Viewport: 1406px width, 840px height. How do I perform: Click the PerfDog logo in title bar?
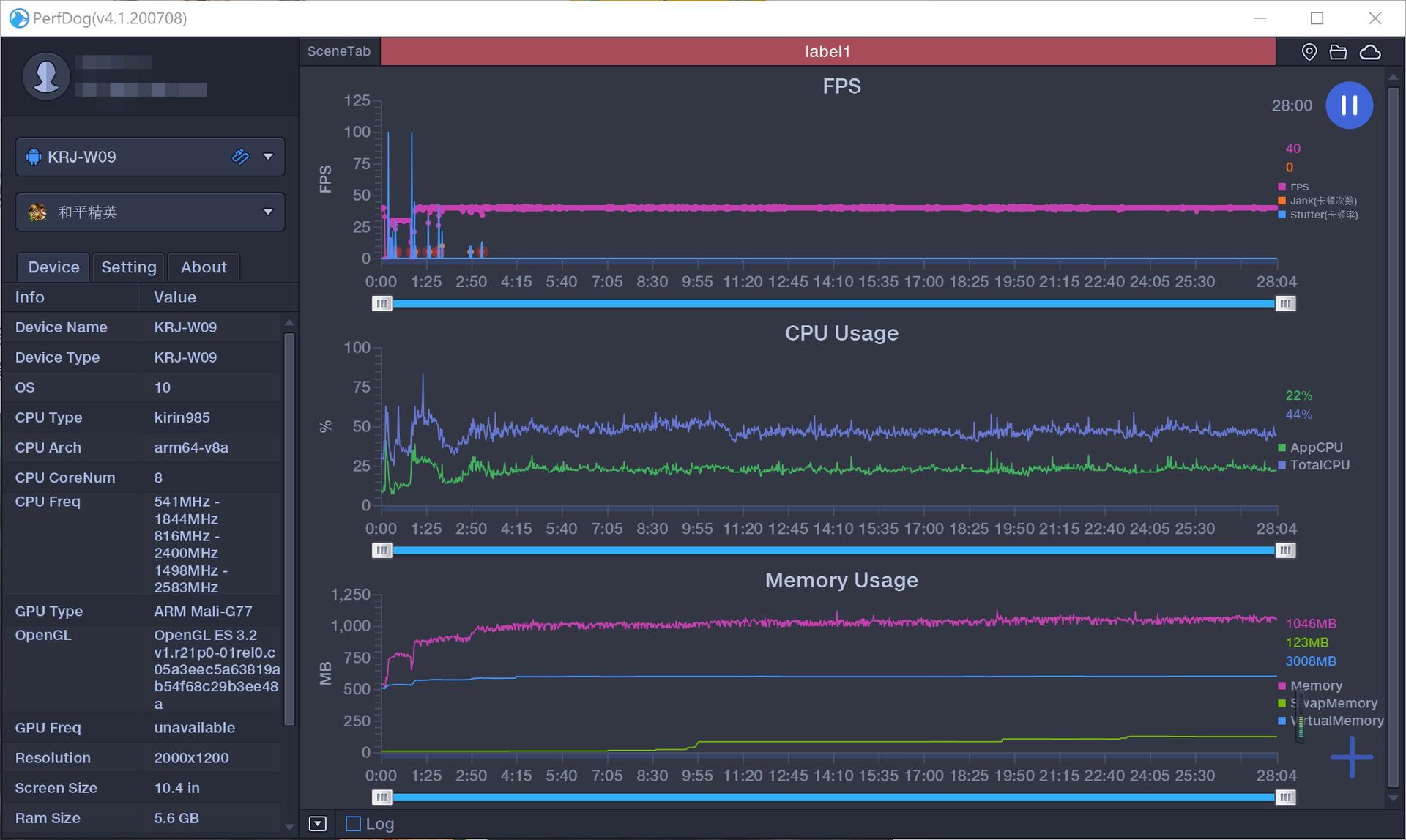click(18, 18)
